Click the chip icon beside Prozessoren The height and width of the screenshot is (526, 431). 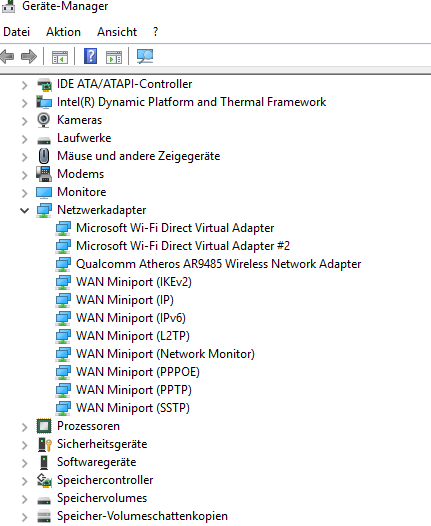coord(44,426)
